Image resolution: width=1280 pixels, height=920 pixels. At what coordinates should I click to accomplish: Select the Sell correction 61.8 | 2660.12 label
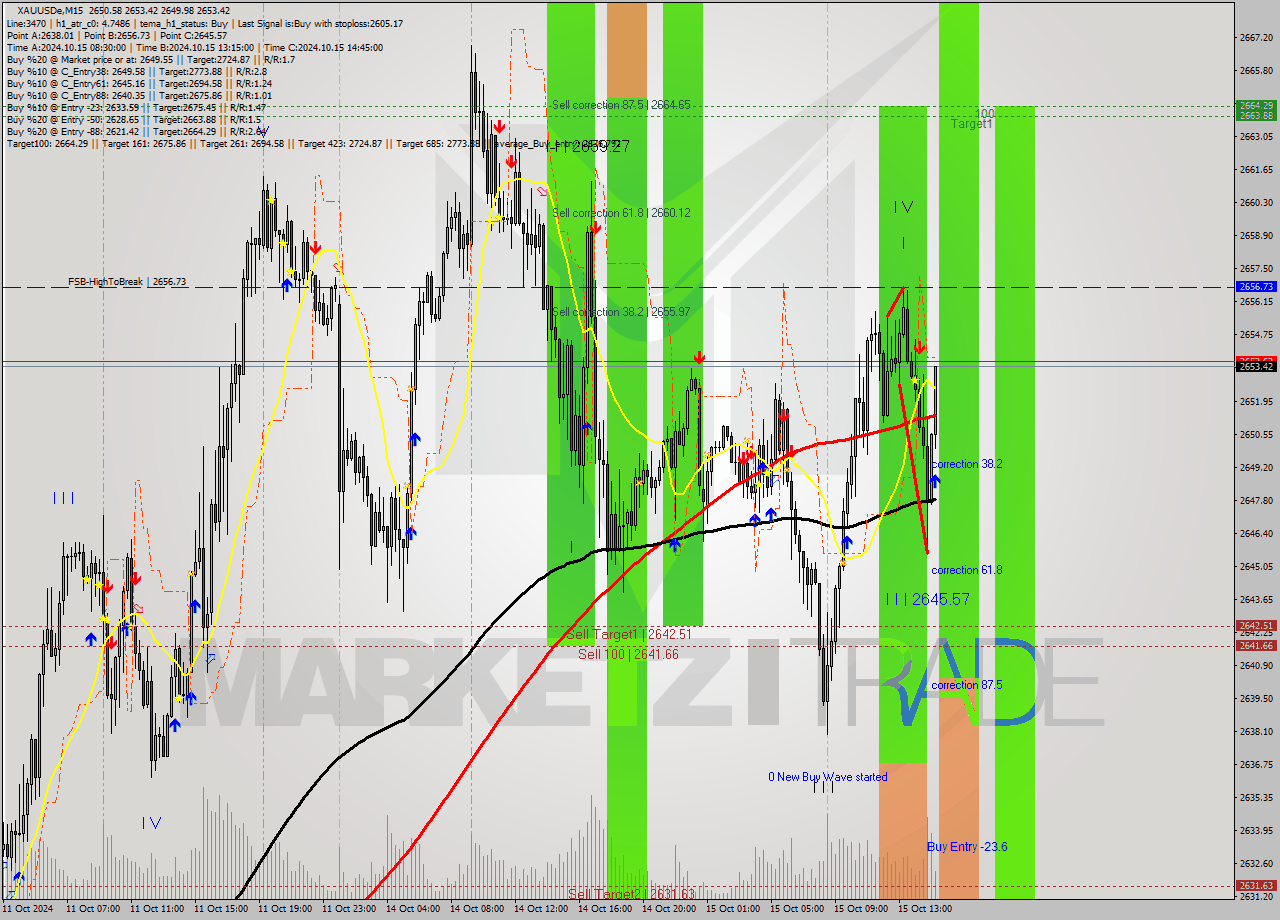click(621, 213)
